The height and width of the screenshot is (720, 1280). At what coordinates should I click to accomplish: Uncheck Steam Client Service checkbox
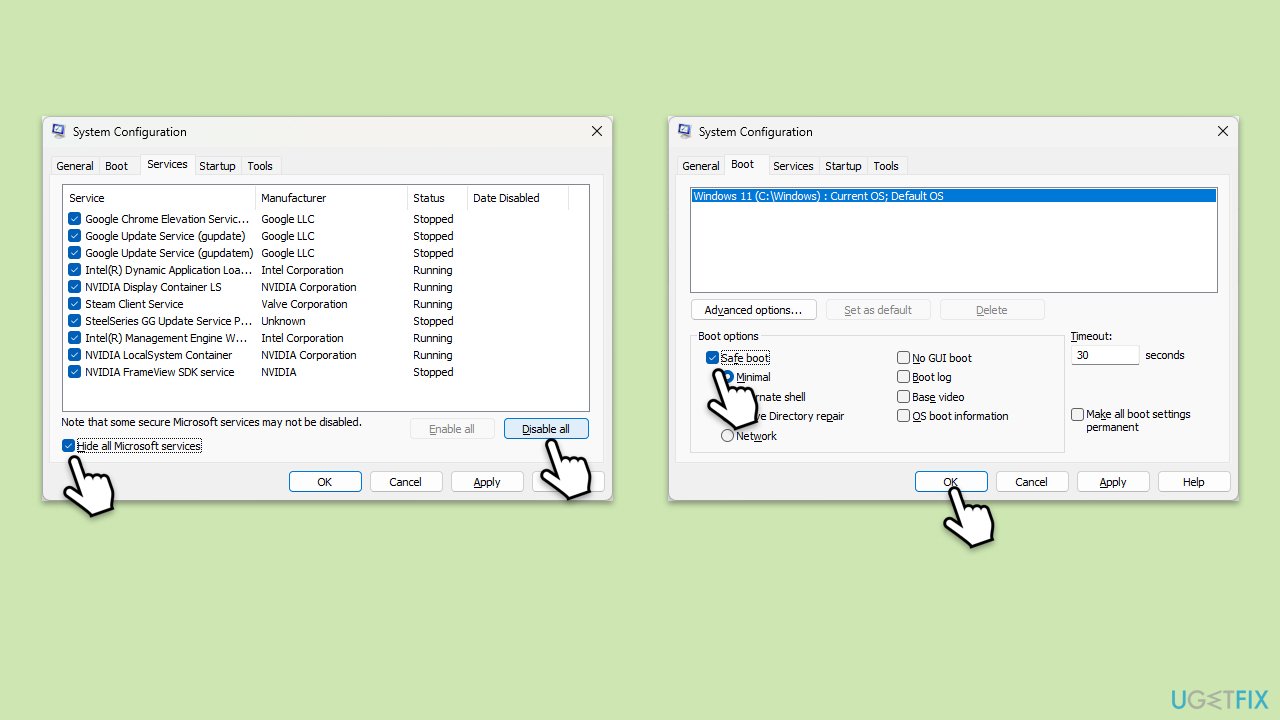tap(75, 304)
